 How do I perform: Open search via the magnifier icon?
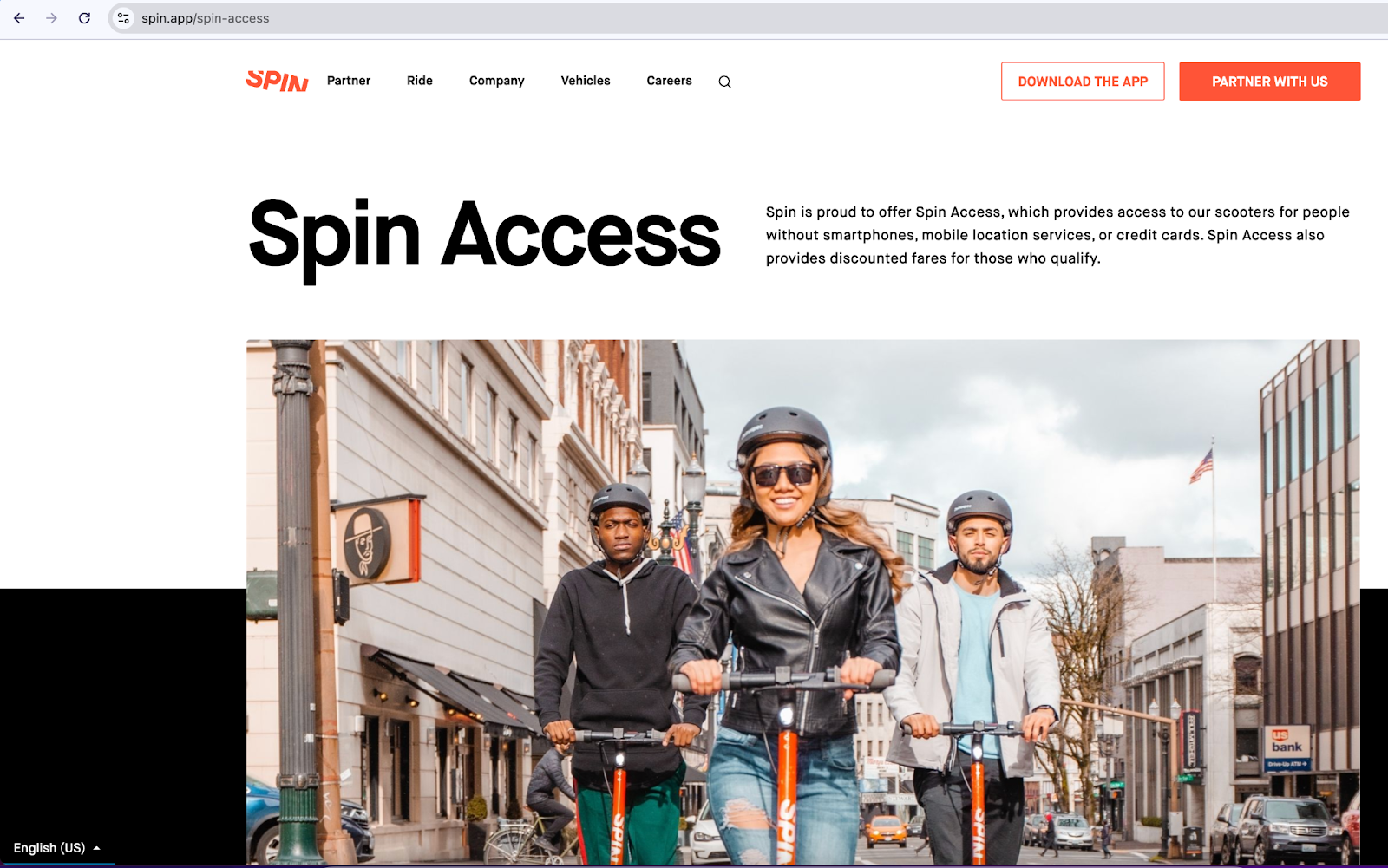(x=724, y=82)
